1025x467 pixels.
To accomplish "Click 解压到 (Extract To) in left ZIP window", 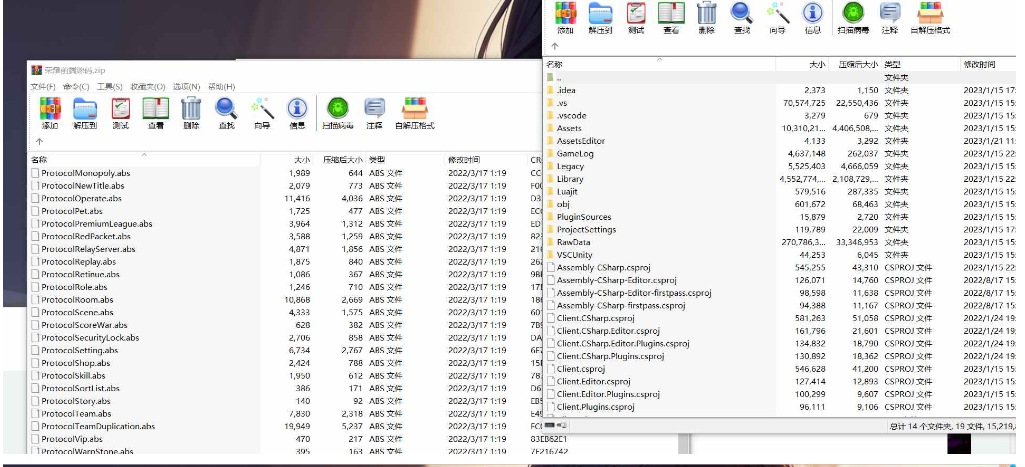I will point(85,112).
